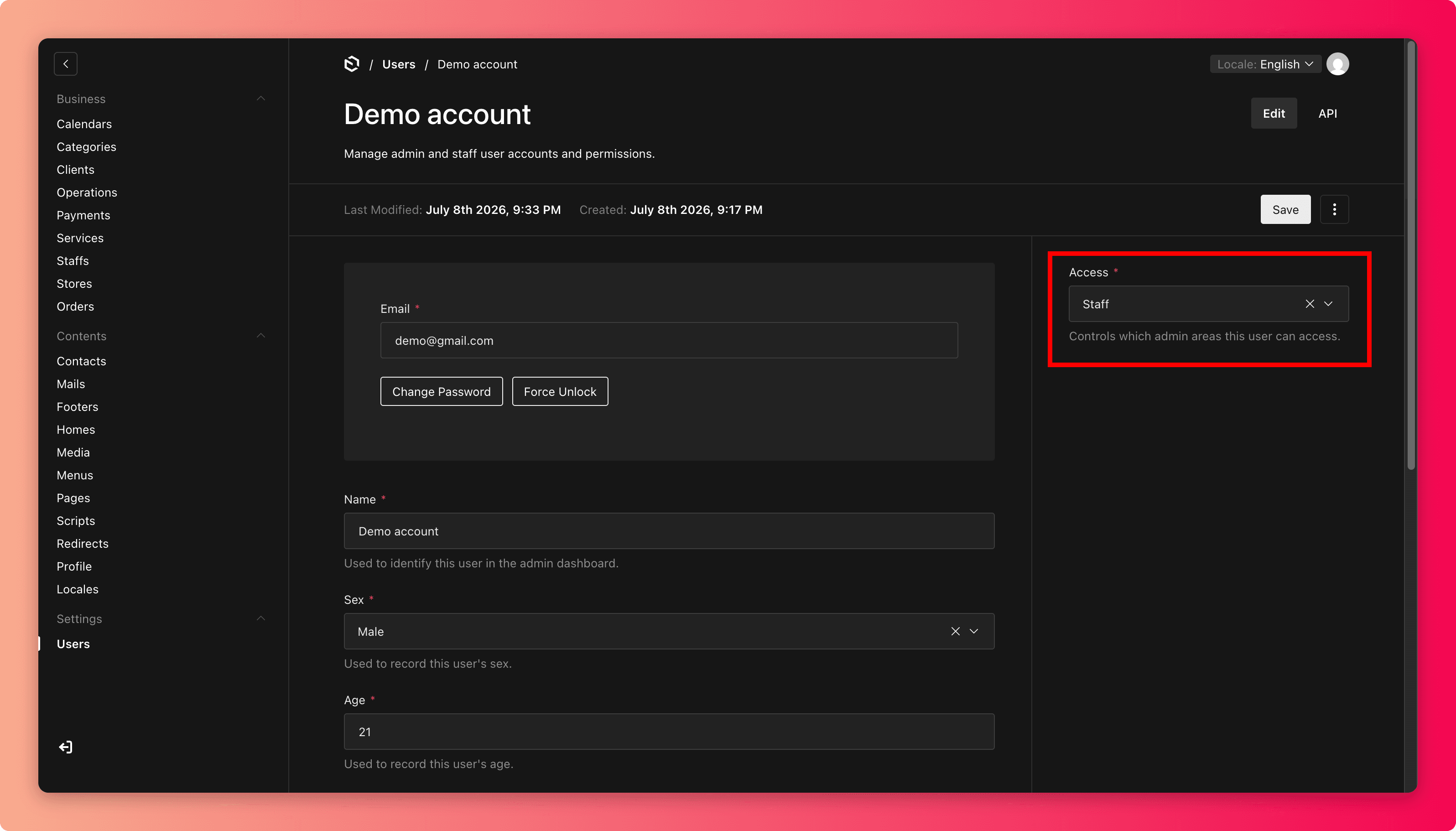Screen dimensions: 1456x831
Task: Click the page vertical scrollbar
Action: click(1411, 257)
